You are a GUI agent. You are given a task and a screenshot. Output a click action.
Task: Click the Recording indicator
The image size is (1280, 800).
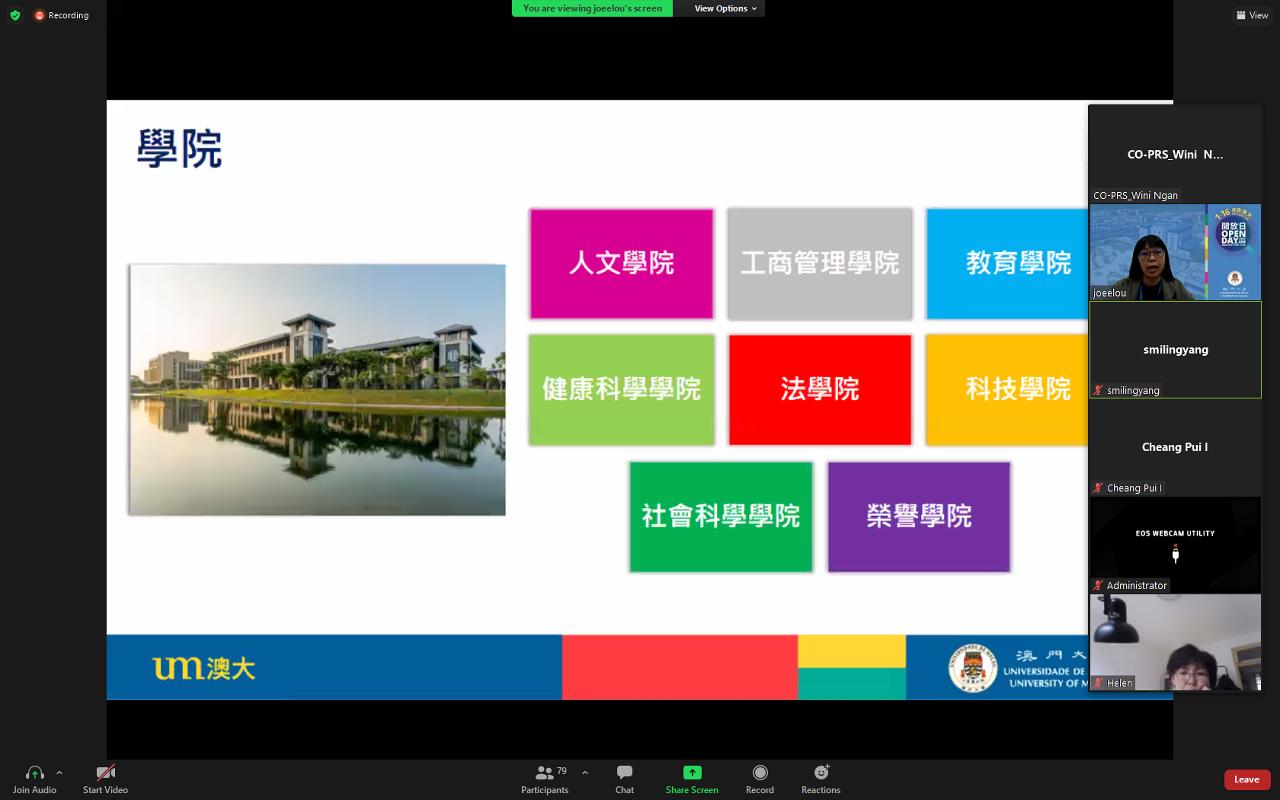[x=61, y=15]
